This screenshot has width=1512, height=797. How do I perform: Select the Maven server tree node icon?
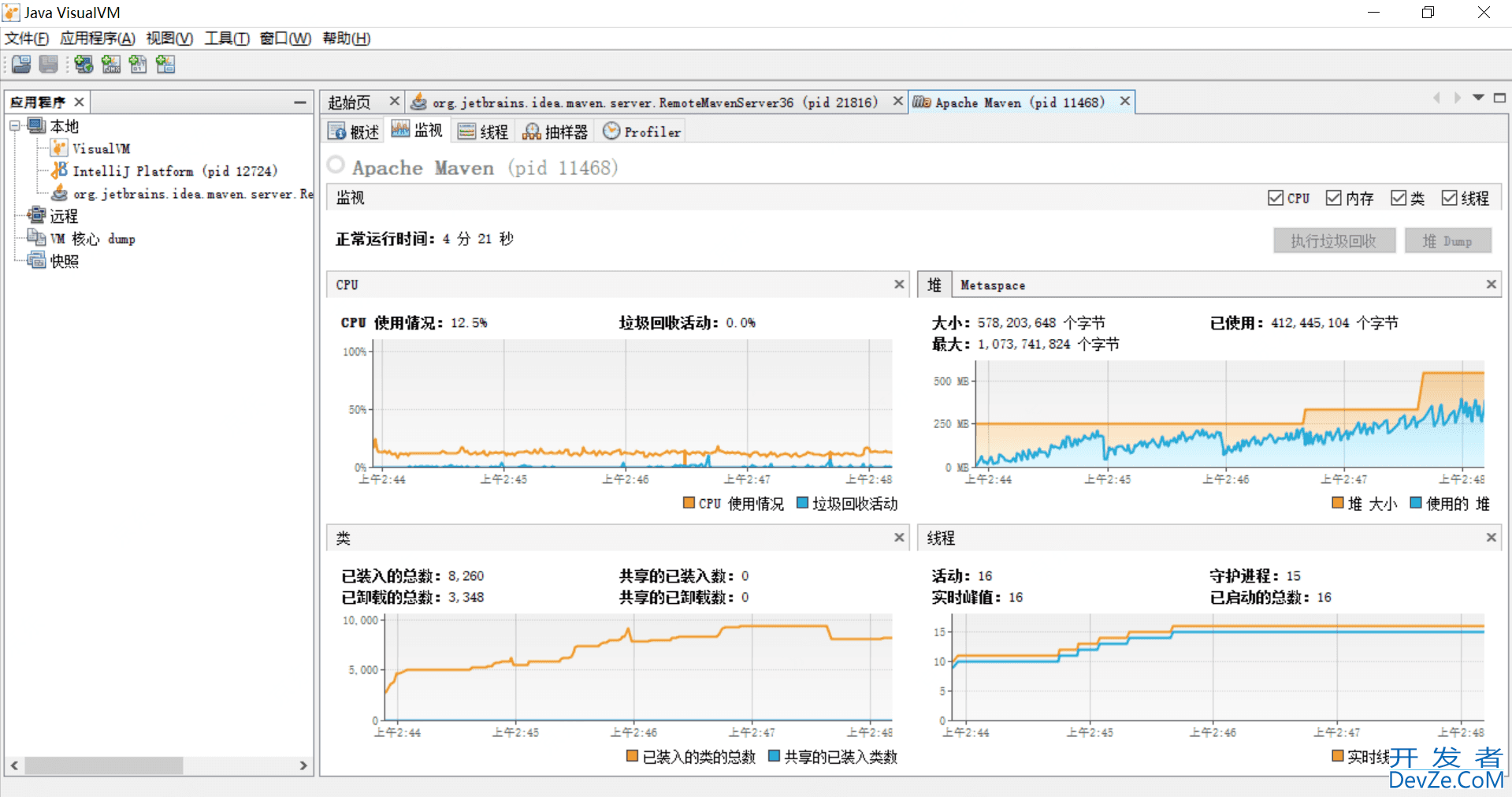(x=59, y=193)
